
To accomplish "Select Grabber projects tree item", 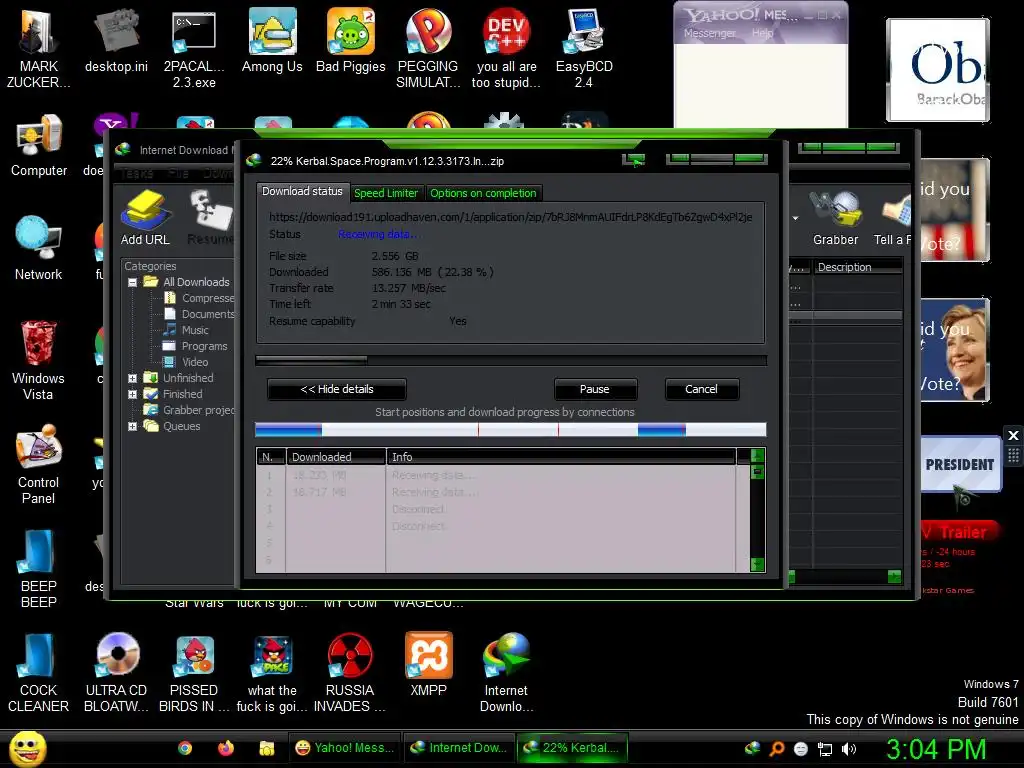I will click(189, 410).
